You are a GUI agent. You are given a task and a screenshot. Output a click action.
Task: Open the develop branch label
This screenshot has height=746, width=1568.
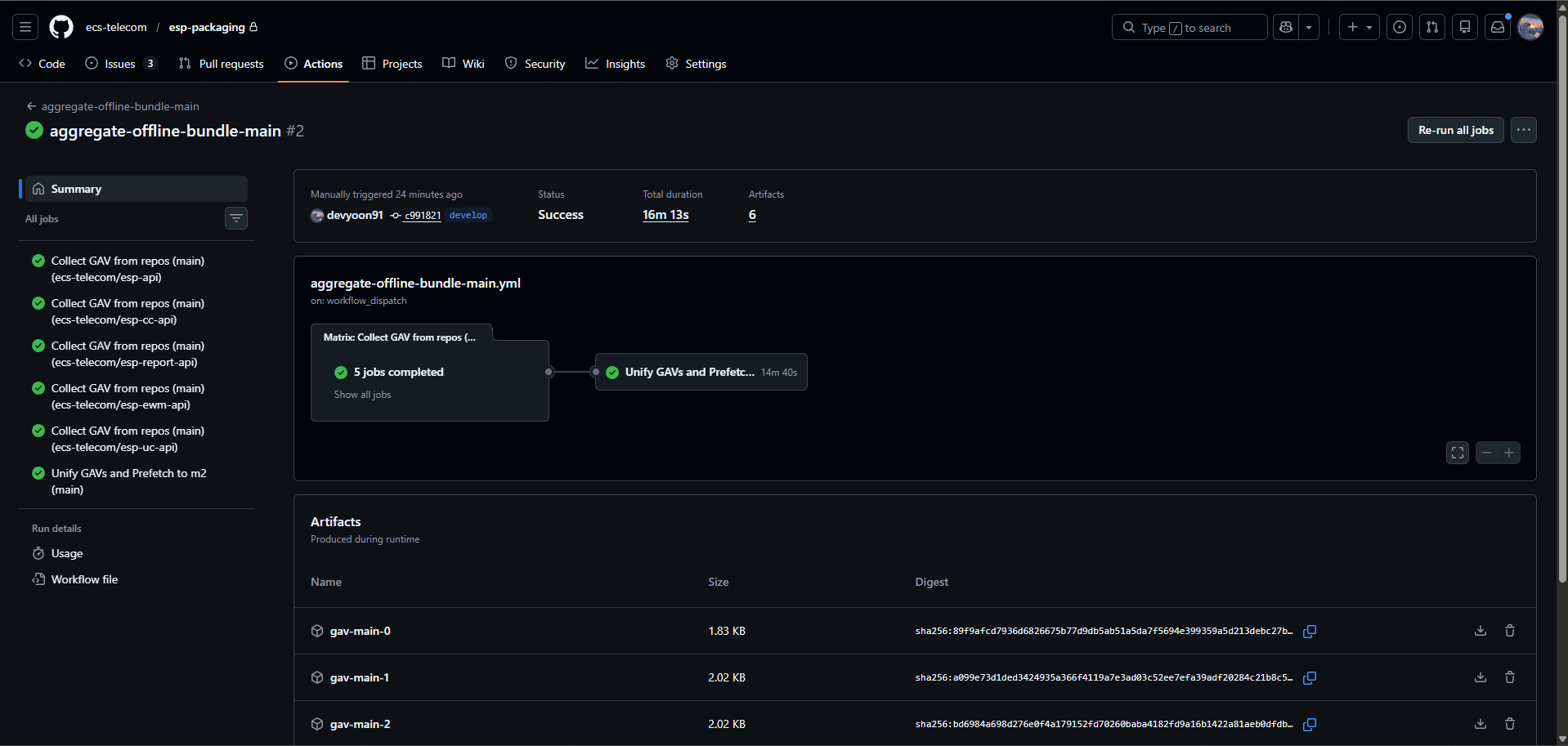[468, 216]
